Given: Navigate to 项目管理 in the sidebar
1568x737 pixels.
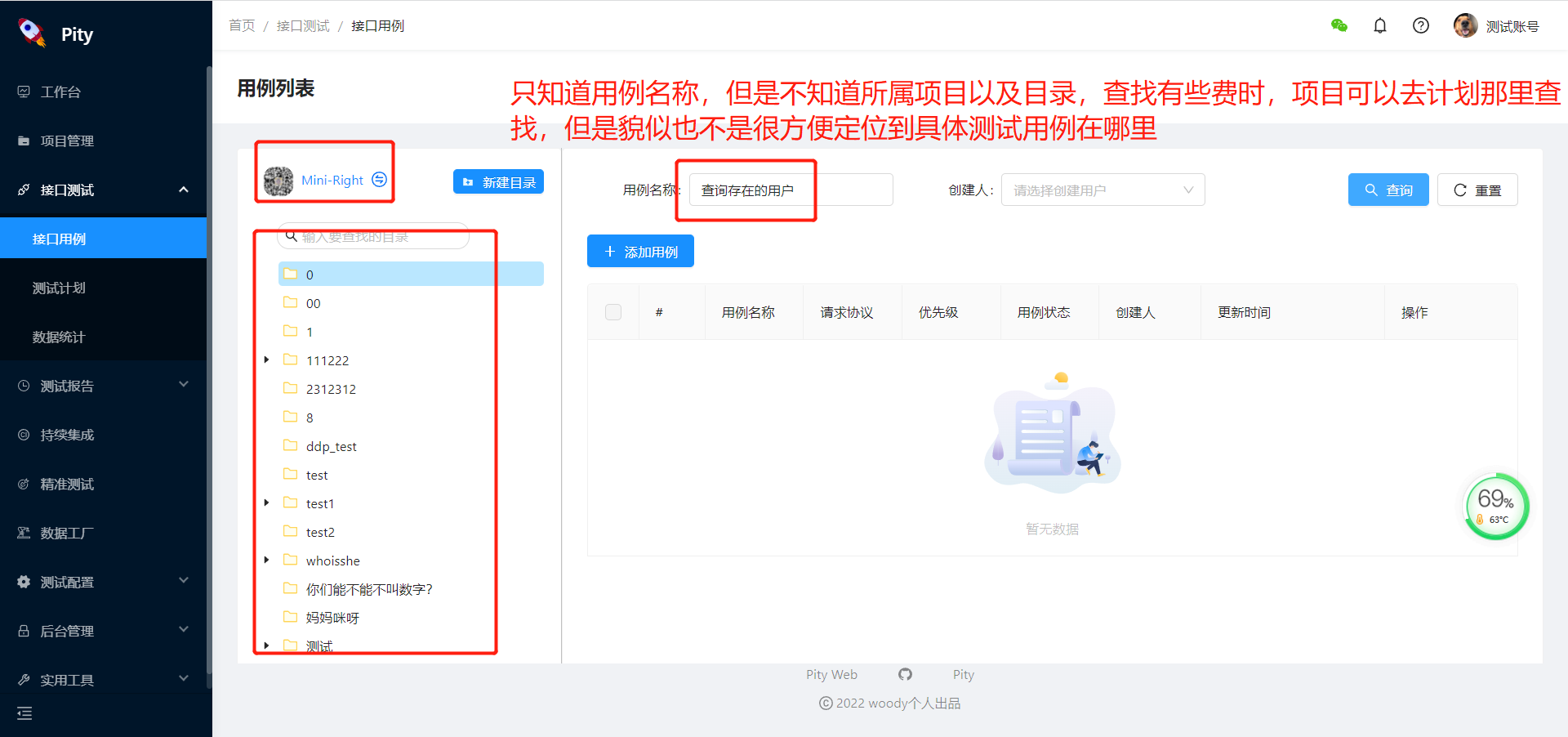Looking at the screenshot, I should [65, 141].
